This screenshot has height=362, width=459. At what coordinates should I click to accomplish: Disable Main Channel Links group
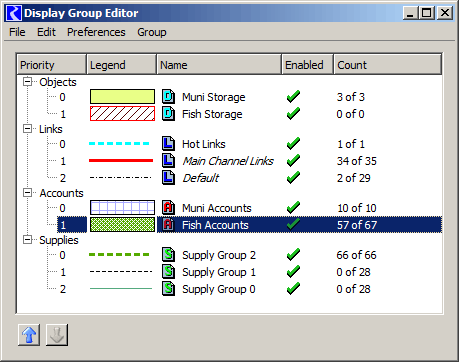(293, 161)
